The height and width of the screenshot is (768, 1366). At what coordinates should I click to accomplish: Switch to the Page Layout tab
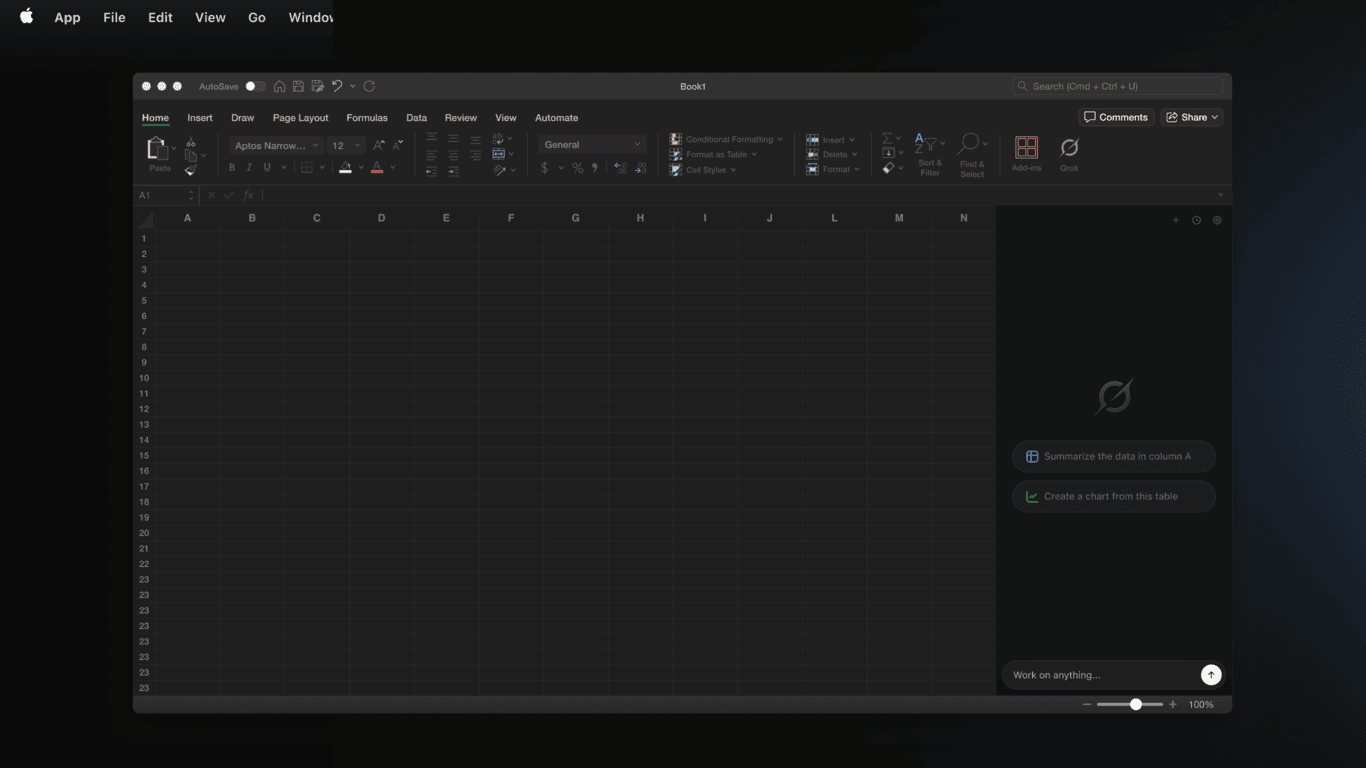300,118
